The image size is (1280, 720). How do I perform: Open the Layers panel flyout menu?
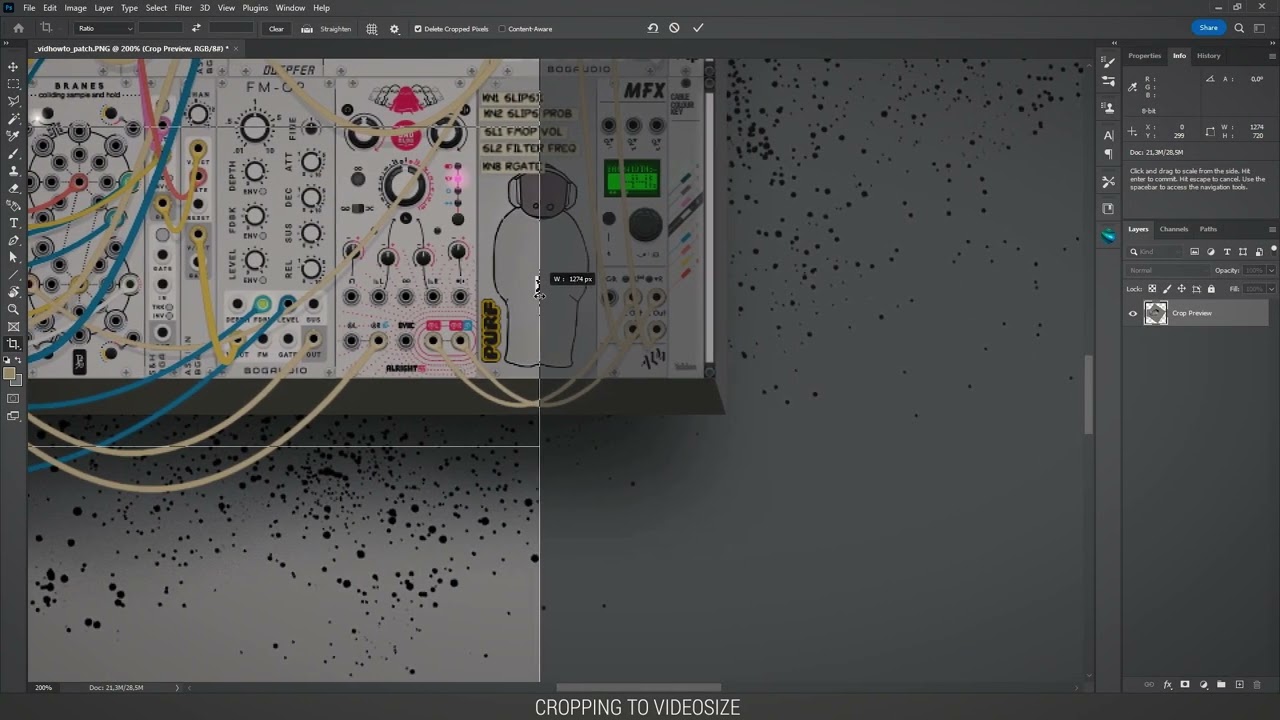[1272, 229]
